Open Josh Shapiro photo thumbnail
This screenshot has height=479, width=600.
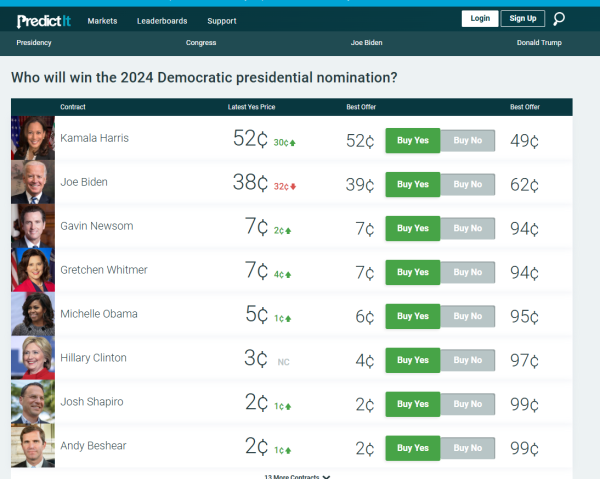[33, 402]
